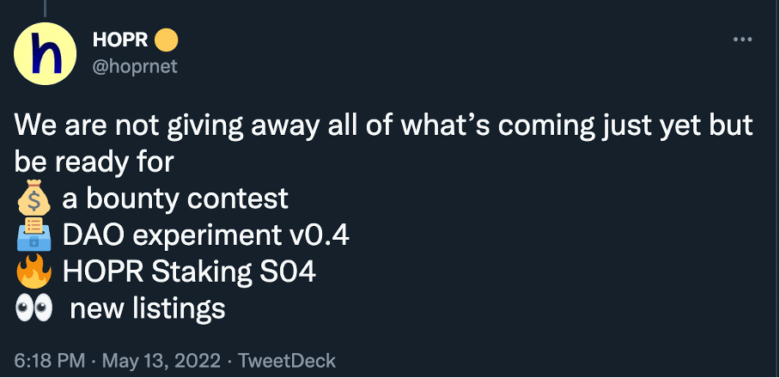
Task: Click the letter h in the avatar logo
Action: coord(46,53)
